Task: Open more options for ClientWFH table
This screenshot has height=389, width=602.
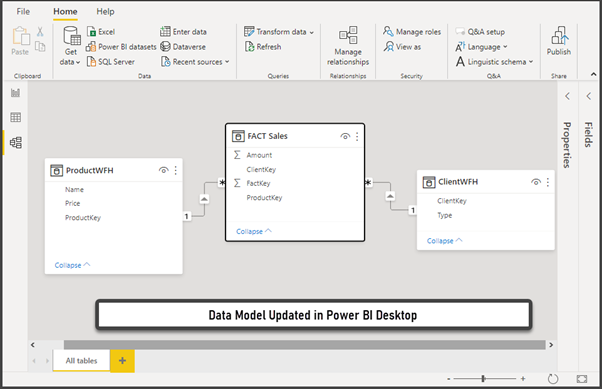Action: coord(548,182)
